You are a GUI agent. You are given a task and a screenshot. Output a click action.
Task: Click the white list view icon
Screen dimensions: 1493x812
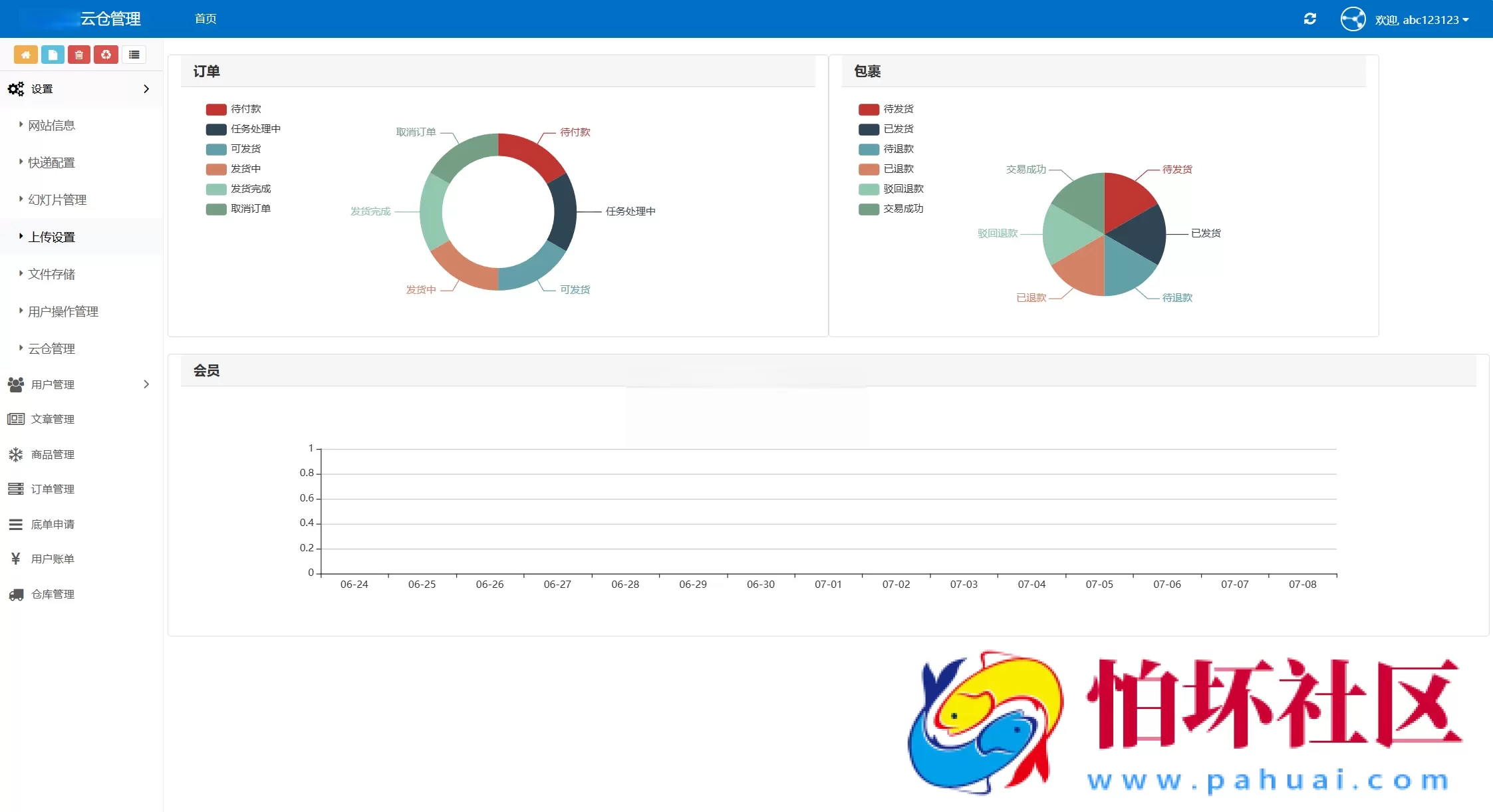[x=134, y=55]
